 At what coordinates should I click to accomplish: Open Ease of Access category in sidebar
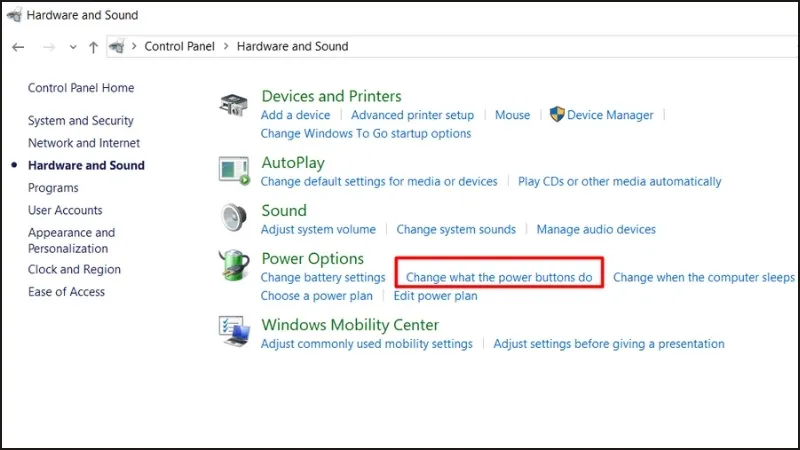pos(66,292)
